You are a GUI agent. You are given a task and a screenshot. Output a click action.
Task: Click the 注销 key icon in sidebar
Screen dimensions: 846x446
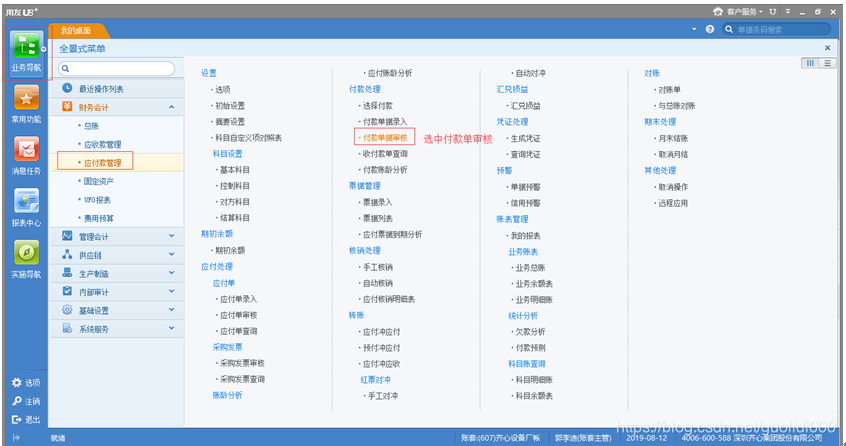tap(17, 401)
